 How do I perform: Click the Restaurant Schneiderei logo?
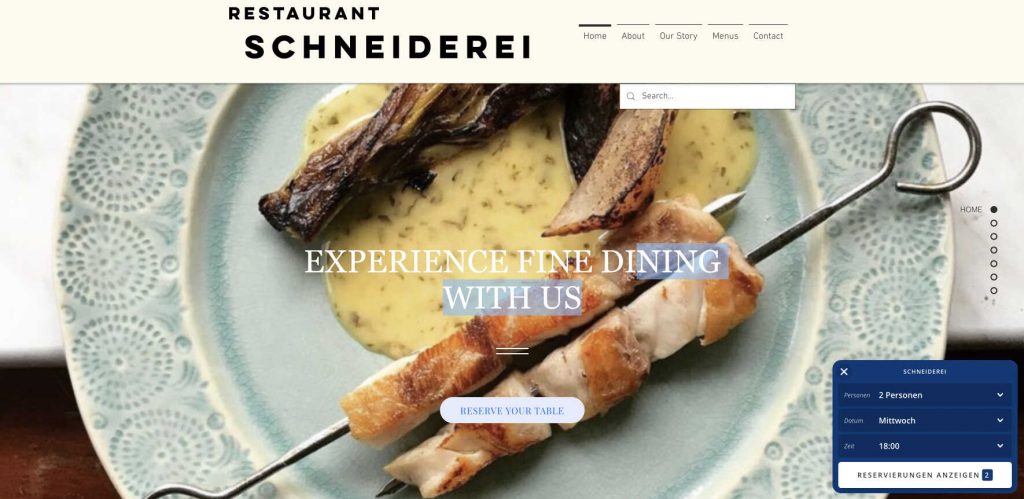pyautogui.click(x=380, y=34)
